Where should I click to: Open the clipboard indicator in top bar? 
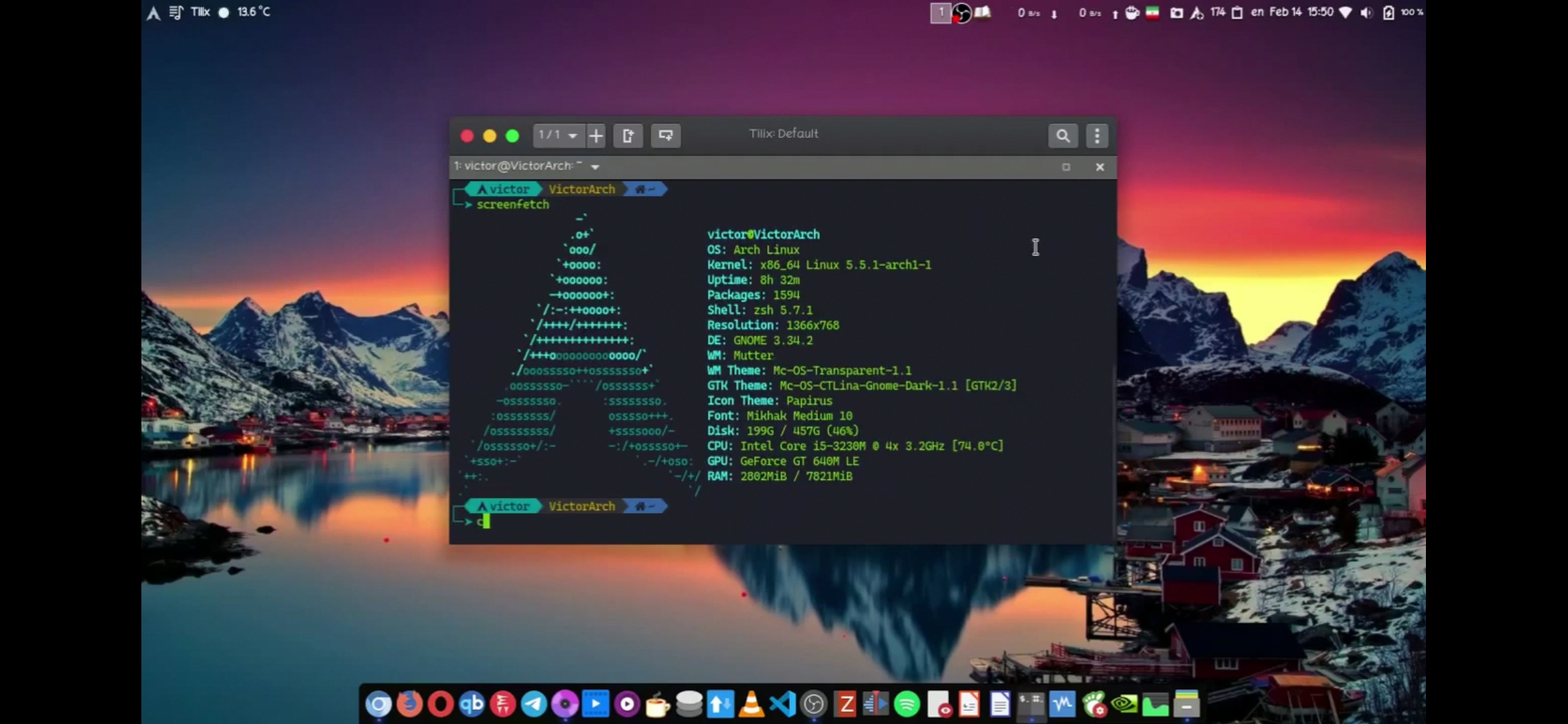click(x=1237, y=13)
